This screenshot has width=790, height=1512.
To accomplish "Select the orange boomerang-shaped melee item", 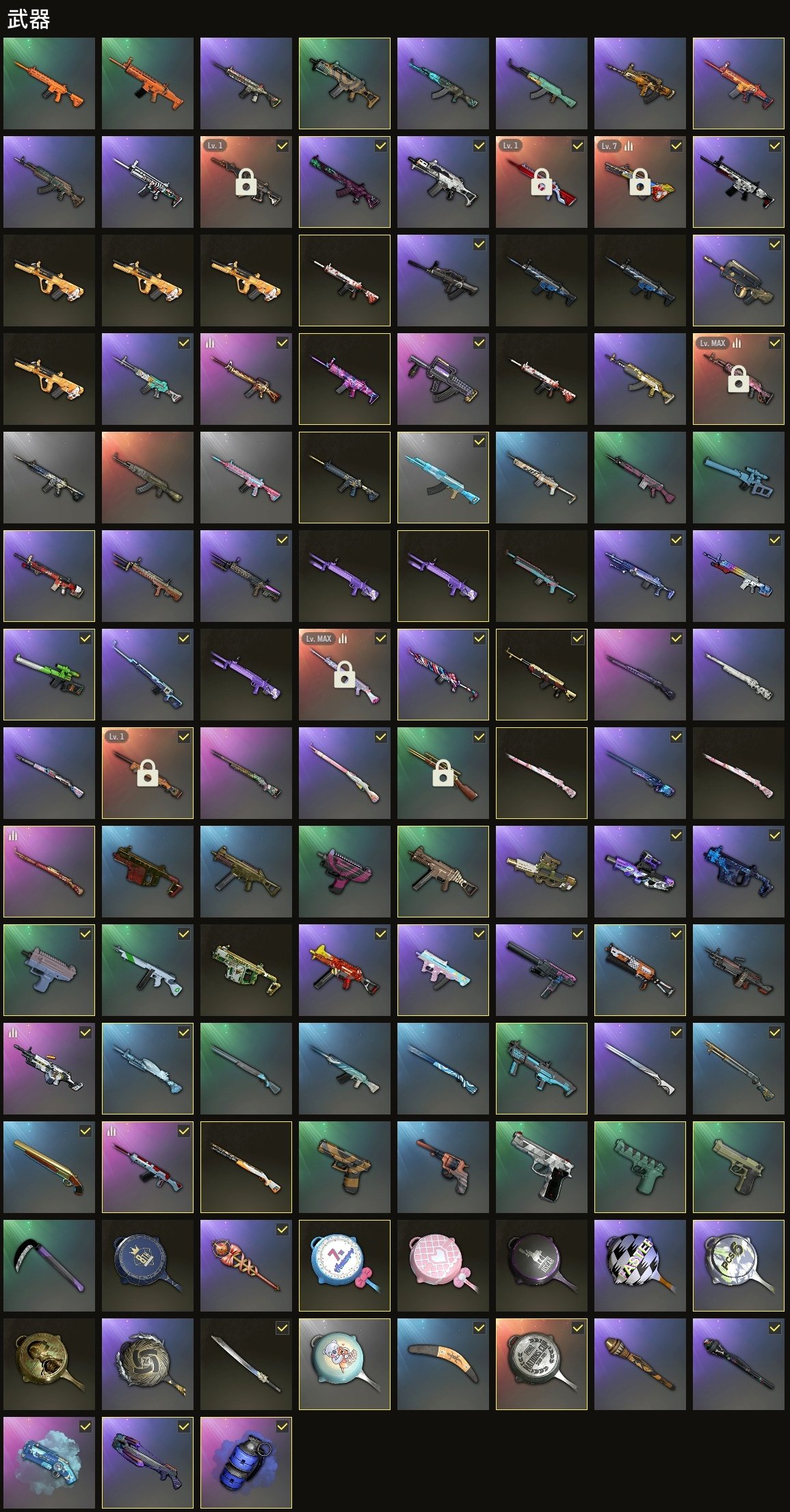I will pos(443,1364).
